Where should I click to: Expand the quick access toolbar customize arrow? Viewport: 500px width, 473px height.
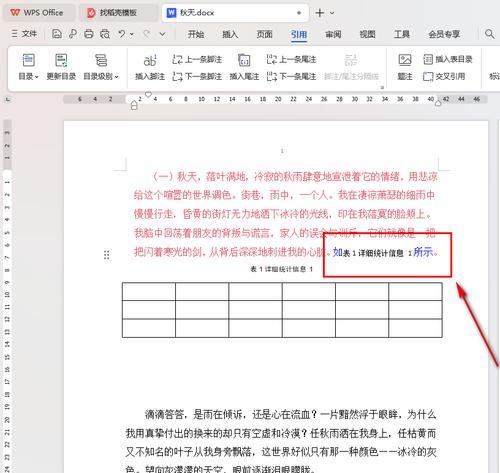(162, 34)
